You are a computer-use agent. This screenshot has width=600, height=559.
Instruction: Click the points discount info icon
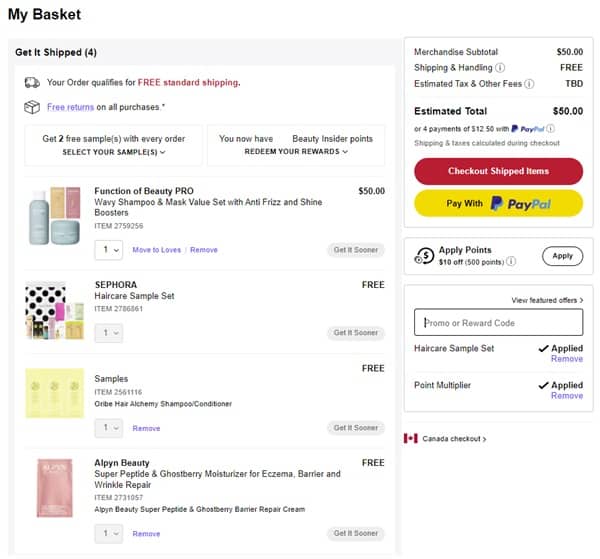tap(511, 262)
